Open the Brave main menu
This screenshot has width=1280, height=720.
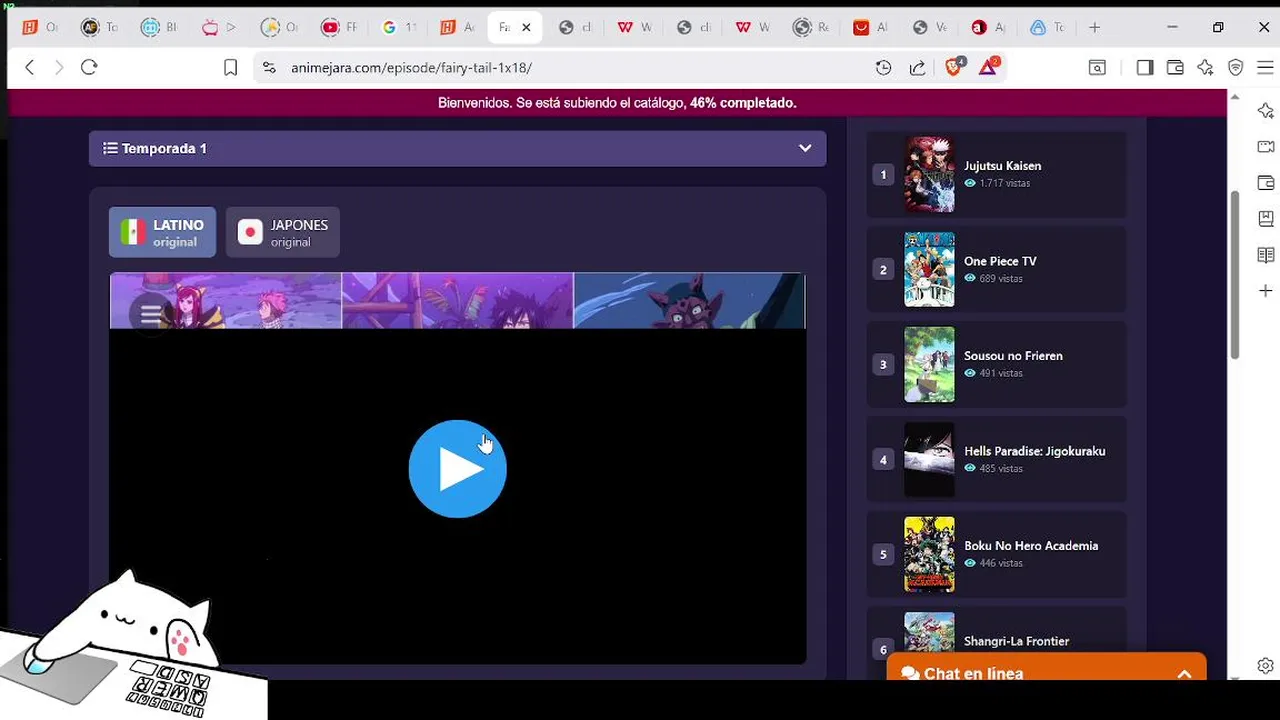coord(1265,67)
